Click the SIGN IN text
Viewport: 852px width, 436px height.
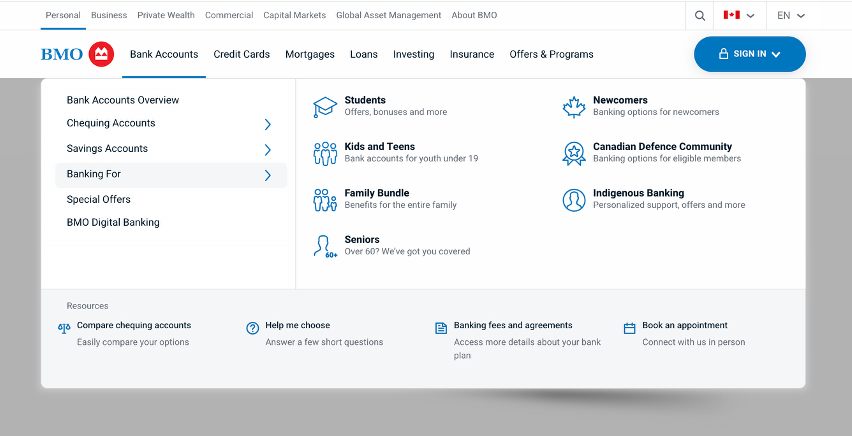pyautogui.click(x=750, y=54)
